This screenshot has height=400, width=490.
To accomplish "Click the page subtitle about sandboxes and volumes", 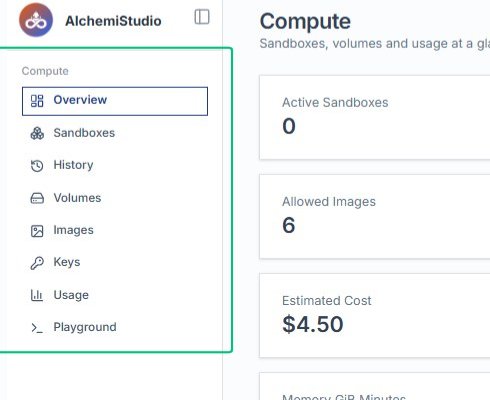I will click(x=375, y=44).
